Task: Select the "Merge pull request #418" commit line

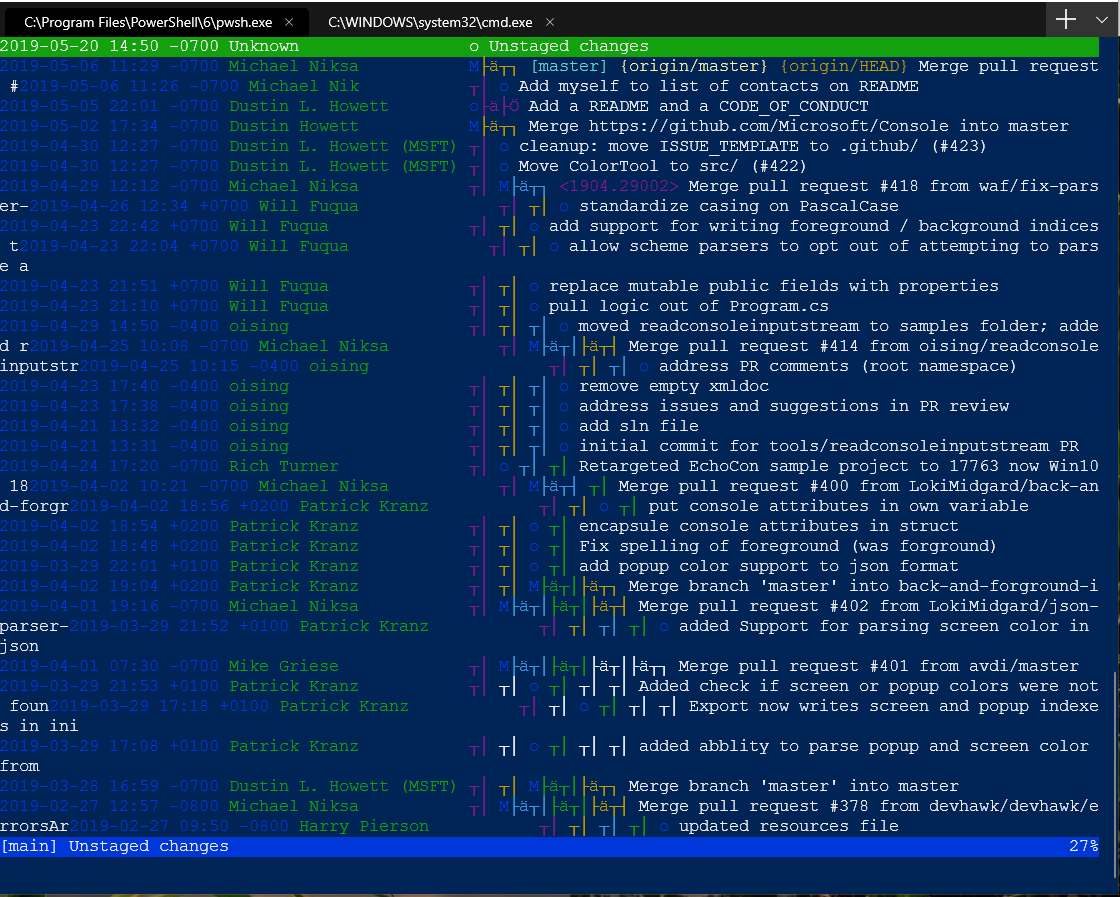Action: click(800, 186)
